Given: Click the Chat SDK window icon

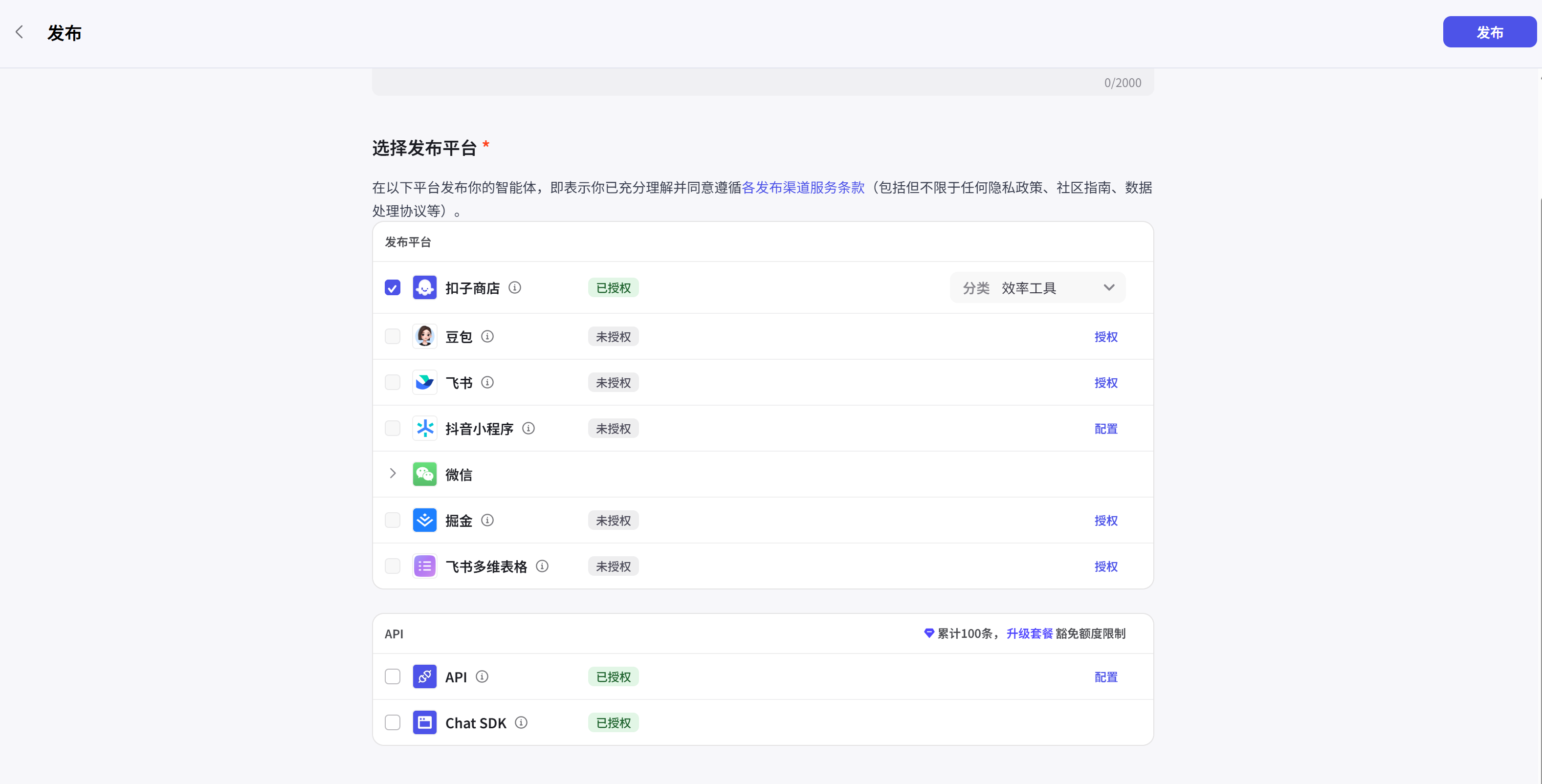Looking at the screenshot, I should 424,723.
